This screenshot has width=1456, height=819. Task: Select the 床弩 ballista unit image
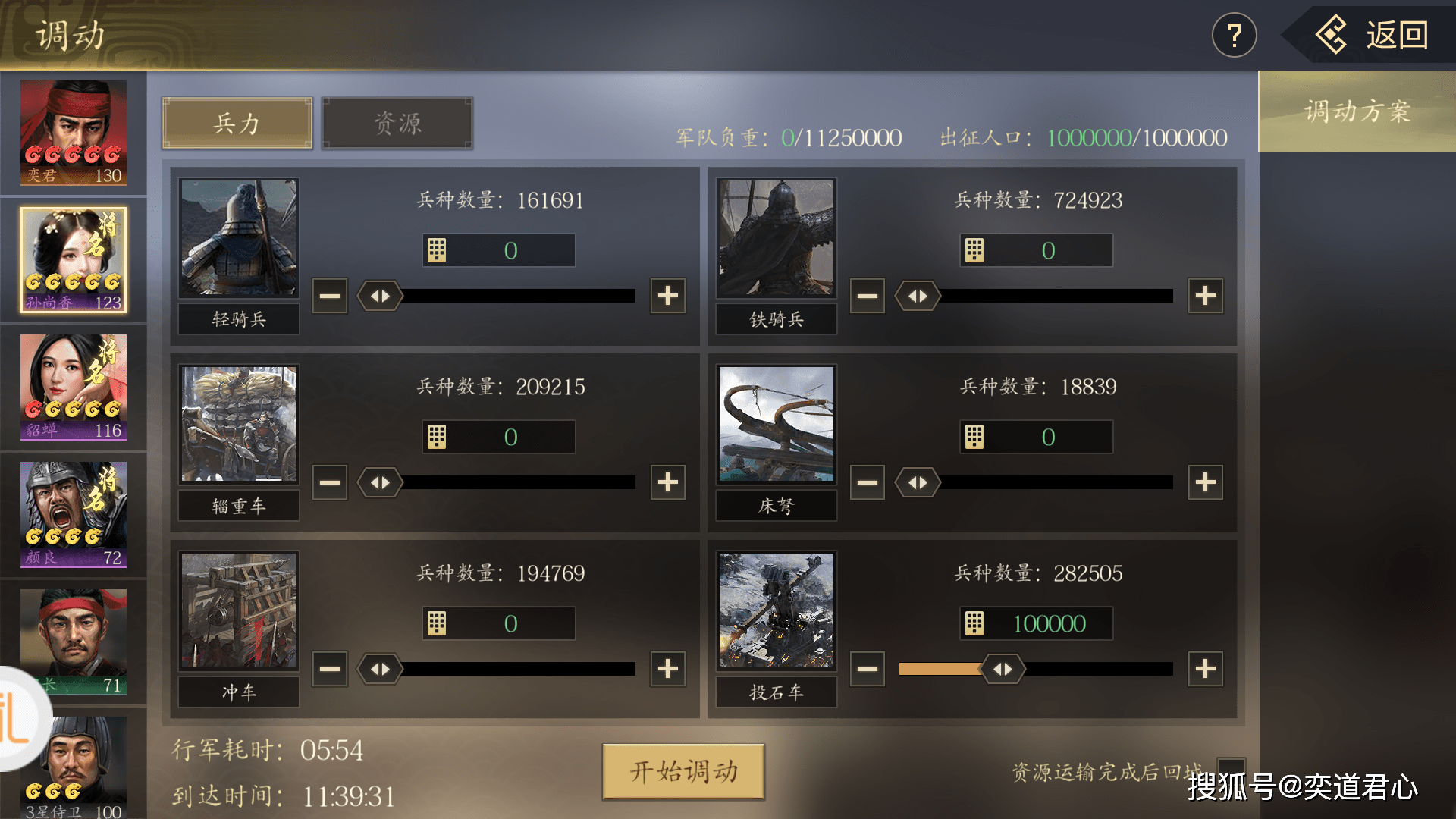click(x=777, y=424)
